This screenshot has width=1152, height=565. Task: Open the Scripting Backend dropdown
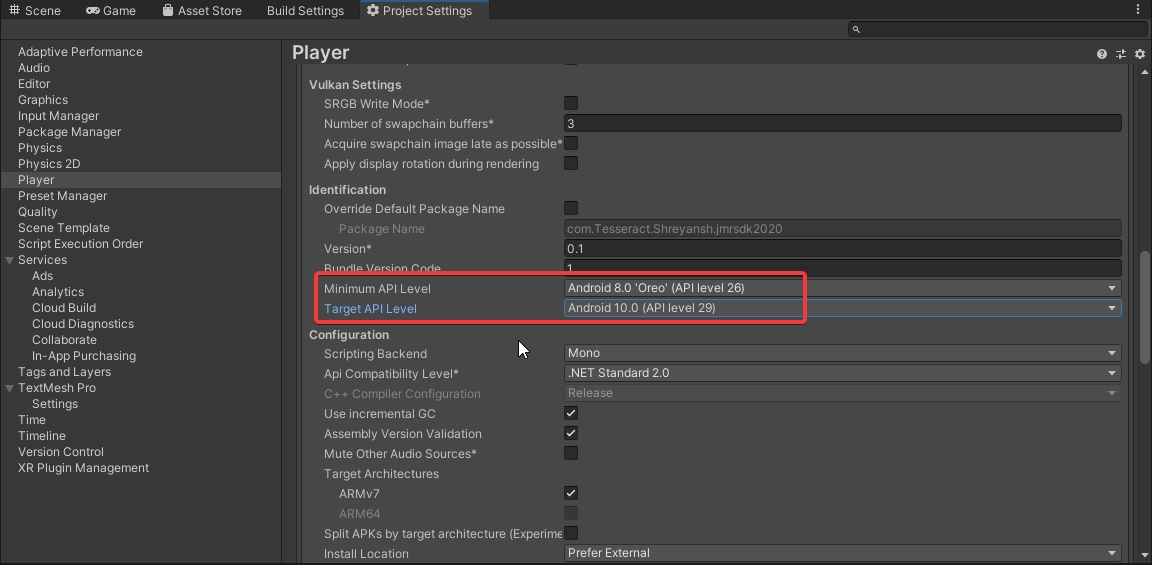point(842,353)
